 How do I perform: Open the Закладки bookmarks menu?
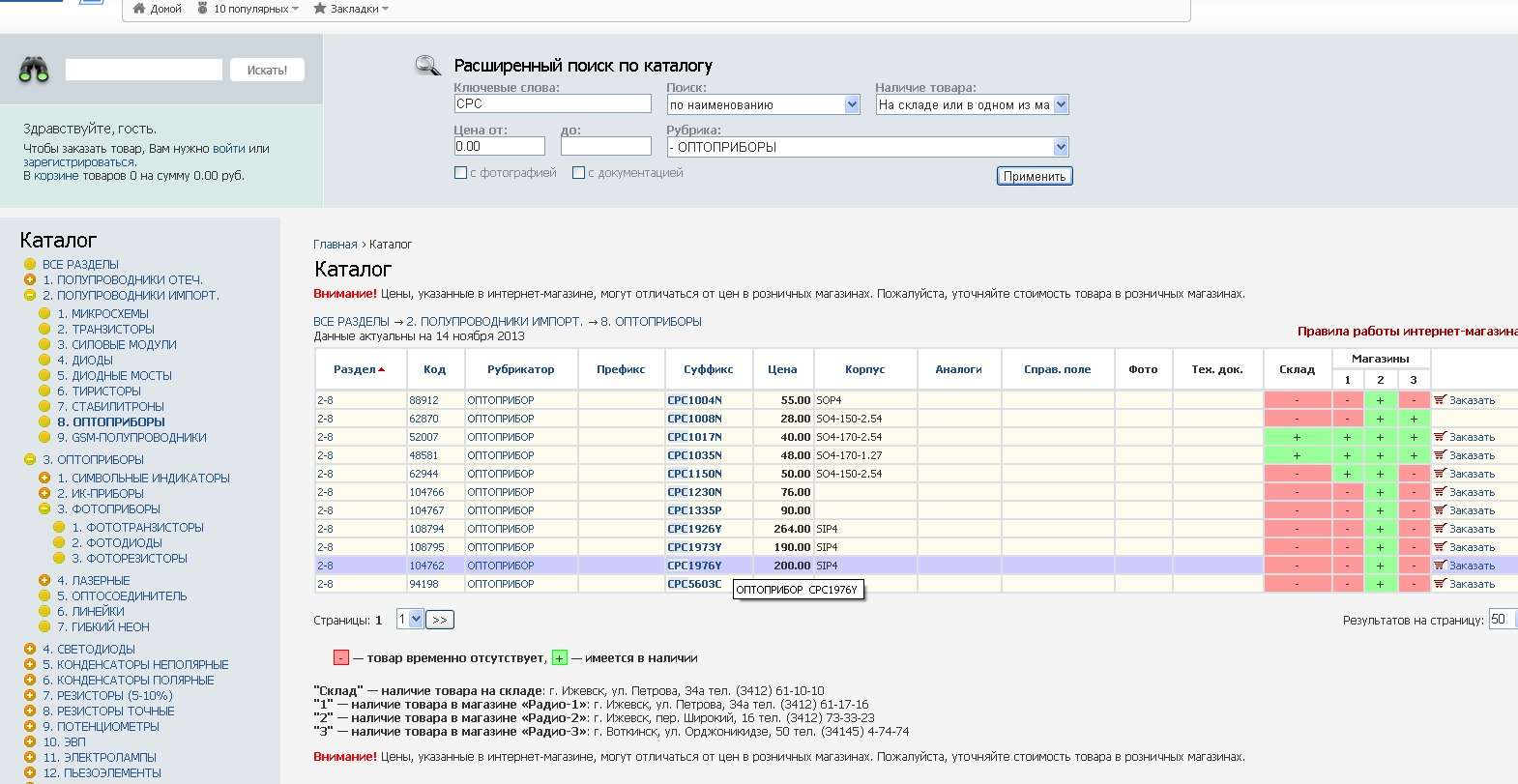pos(351,9)
